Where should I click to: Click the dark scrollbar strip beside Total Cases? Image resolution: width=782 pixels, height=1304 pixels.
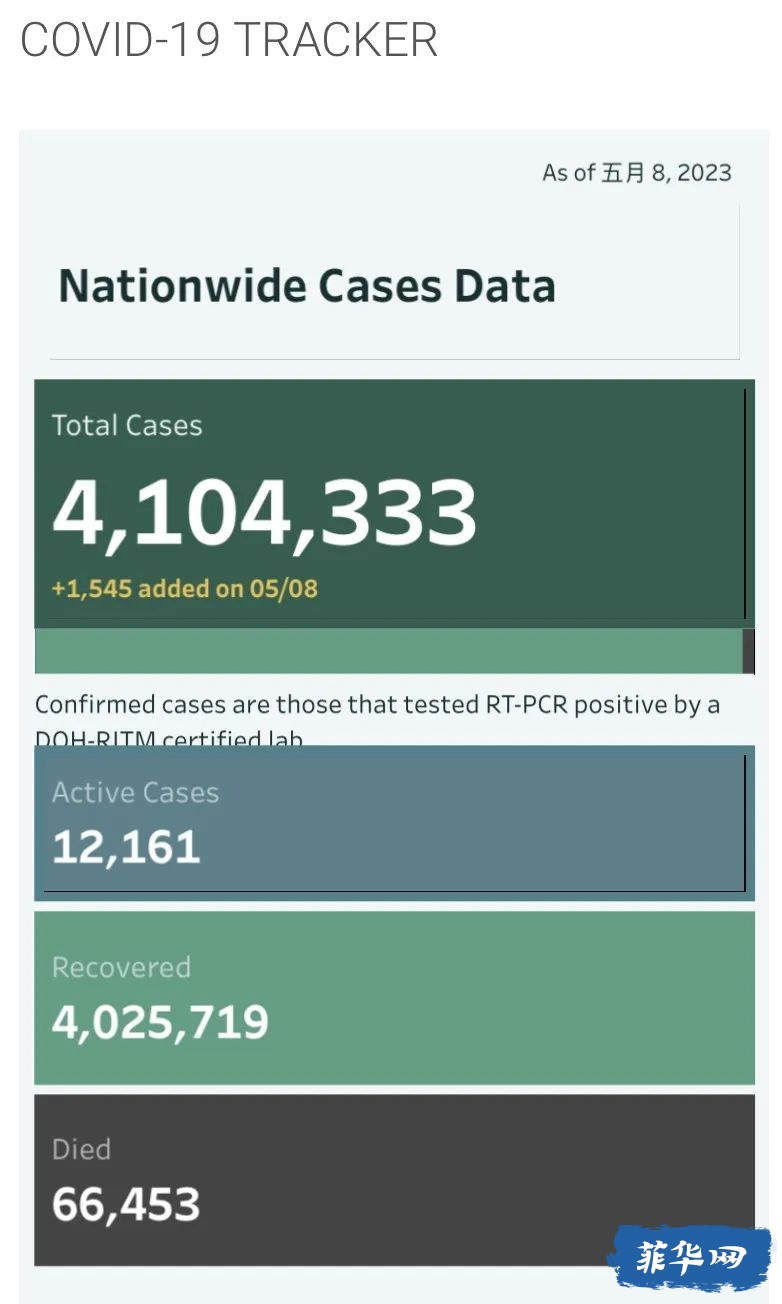coord(749,652)
